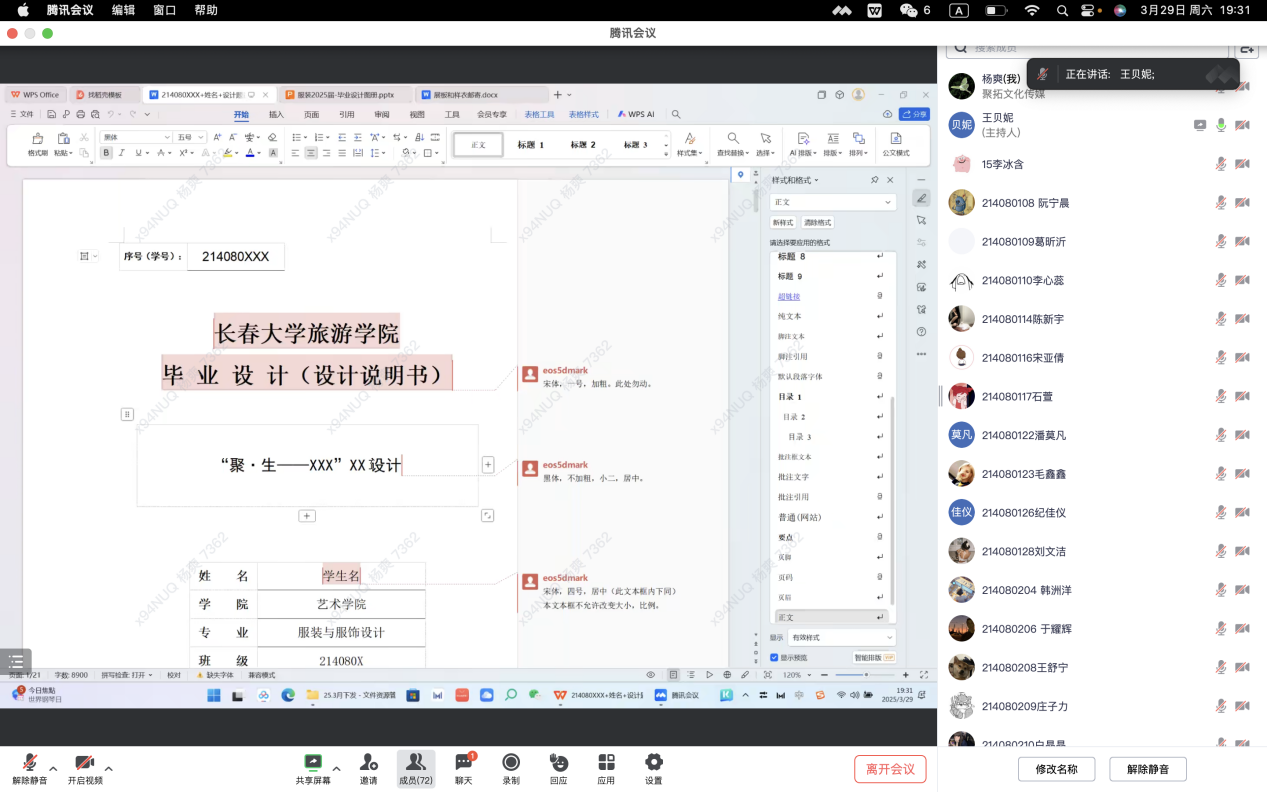This screenshot has width=1267, height=792.
Task: Toggle microphone for 15李冰含
Action: coord(1221,164)
